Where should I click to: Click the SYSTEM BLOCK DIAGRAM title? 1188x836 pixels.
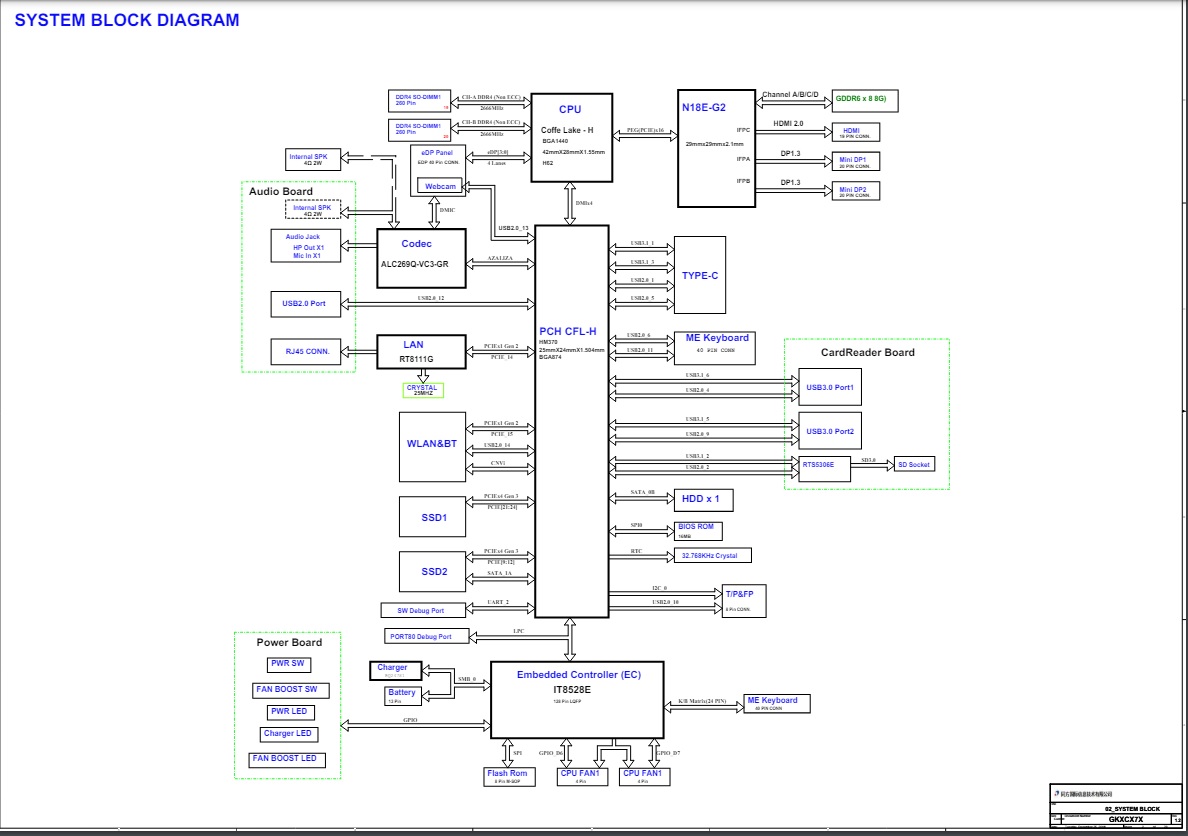[x=127, y=20]
